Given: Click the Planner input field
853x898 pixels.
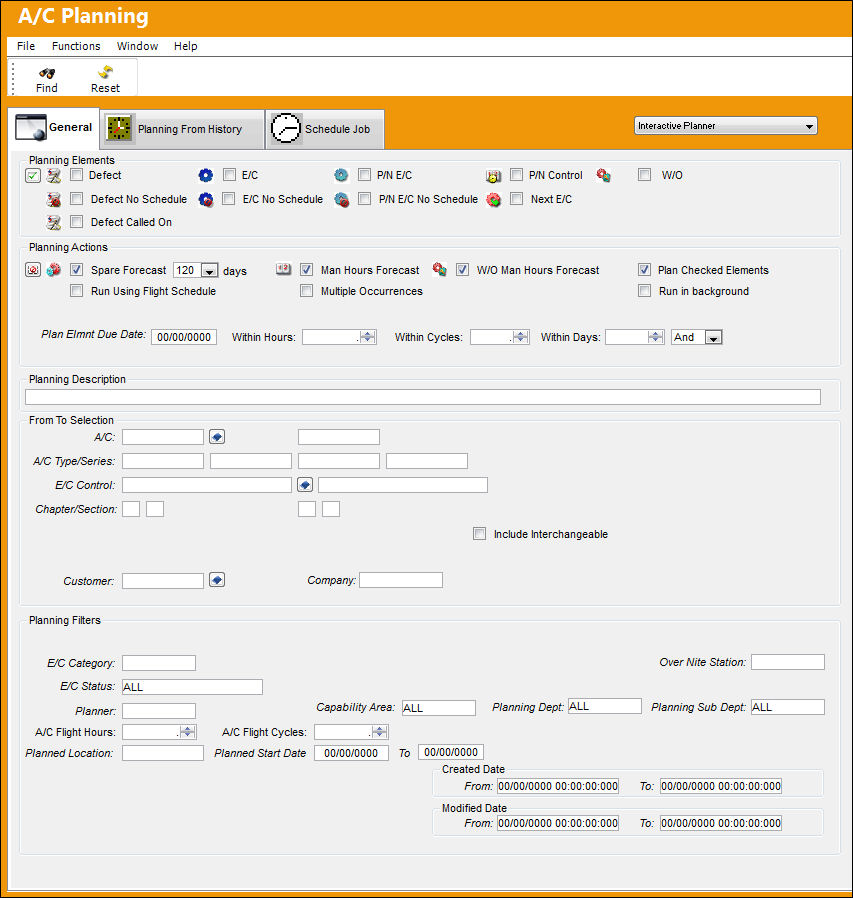Looking at the screenshot, I should (159, 711).
